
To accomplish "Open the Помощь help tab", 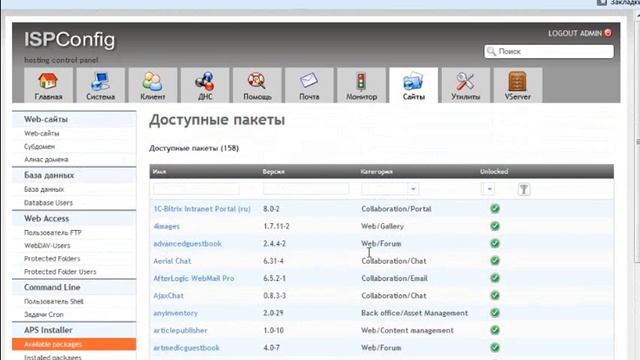I will 257,85.
